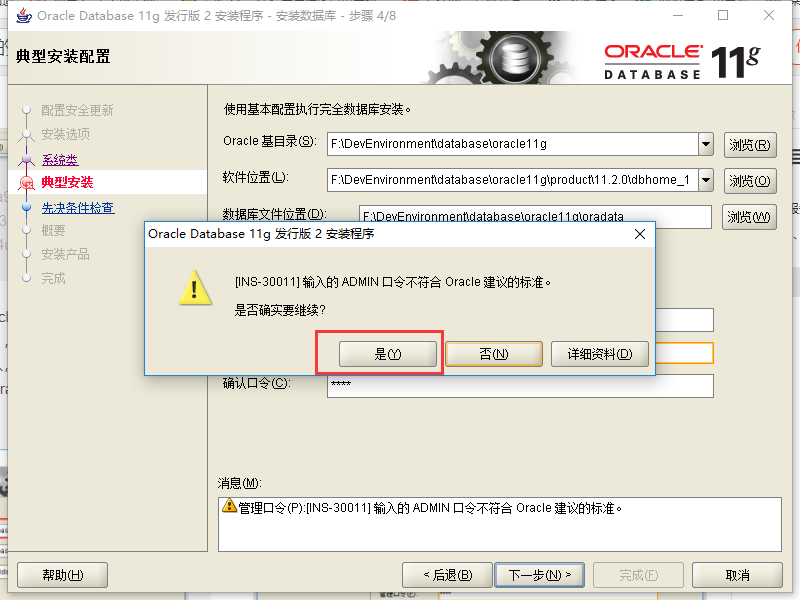The height and width of the screenshot is (600, 800).
Task: Expand the 软件位置 dropdown arrow
Action: [706, 180]
